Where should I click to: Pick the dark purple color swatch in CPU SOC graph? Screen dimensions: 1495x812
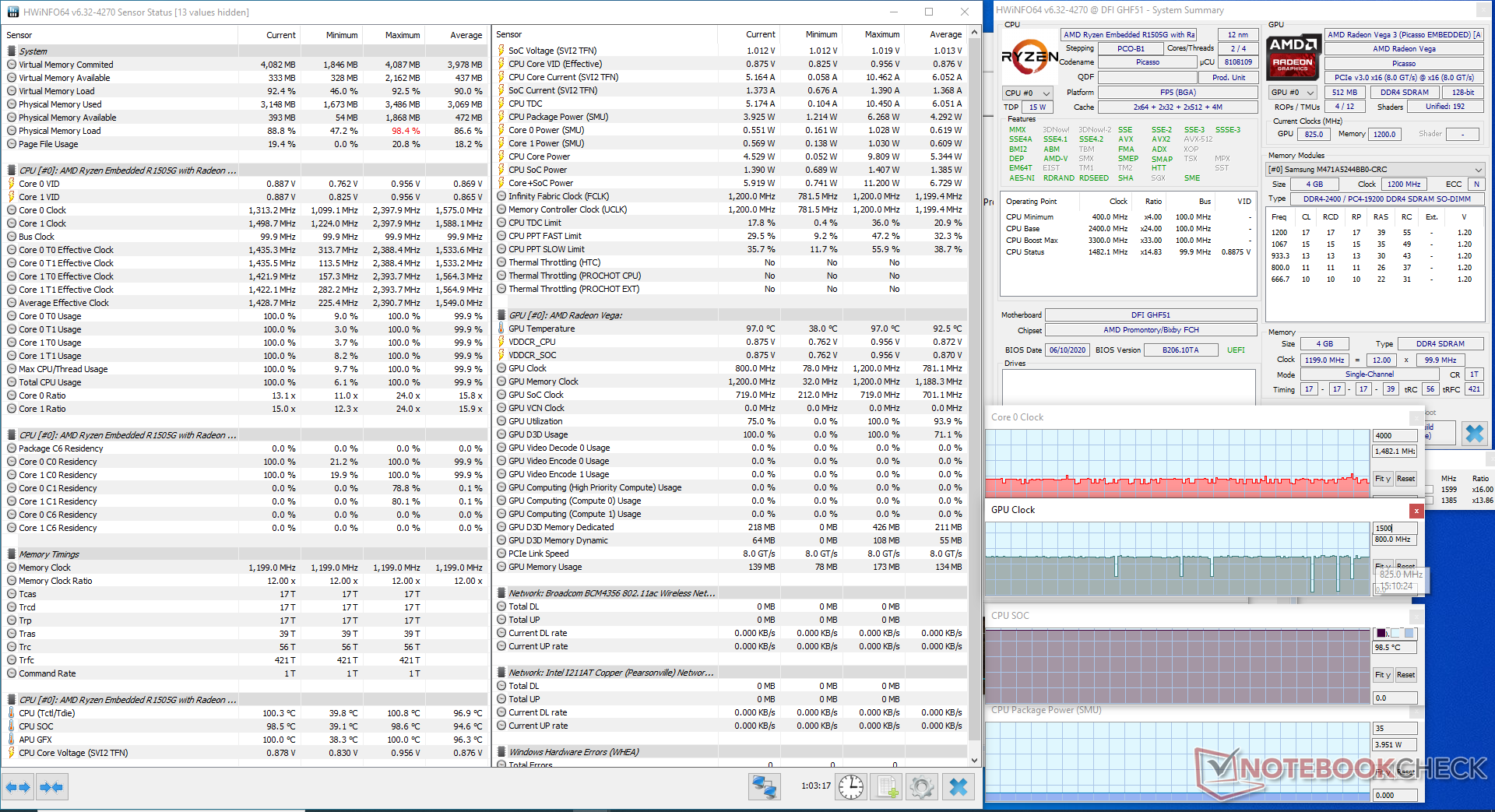(x=1381, y=633)
